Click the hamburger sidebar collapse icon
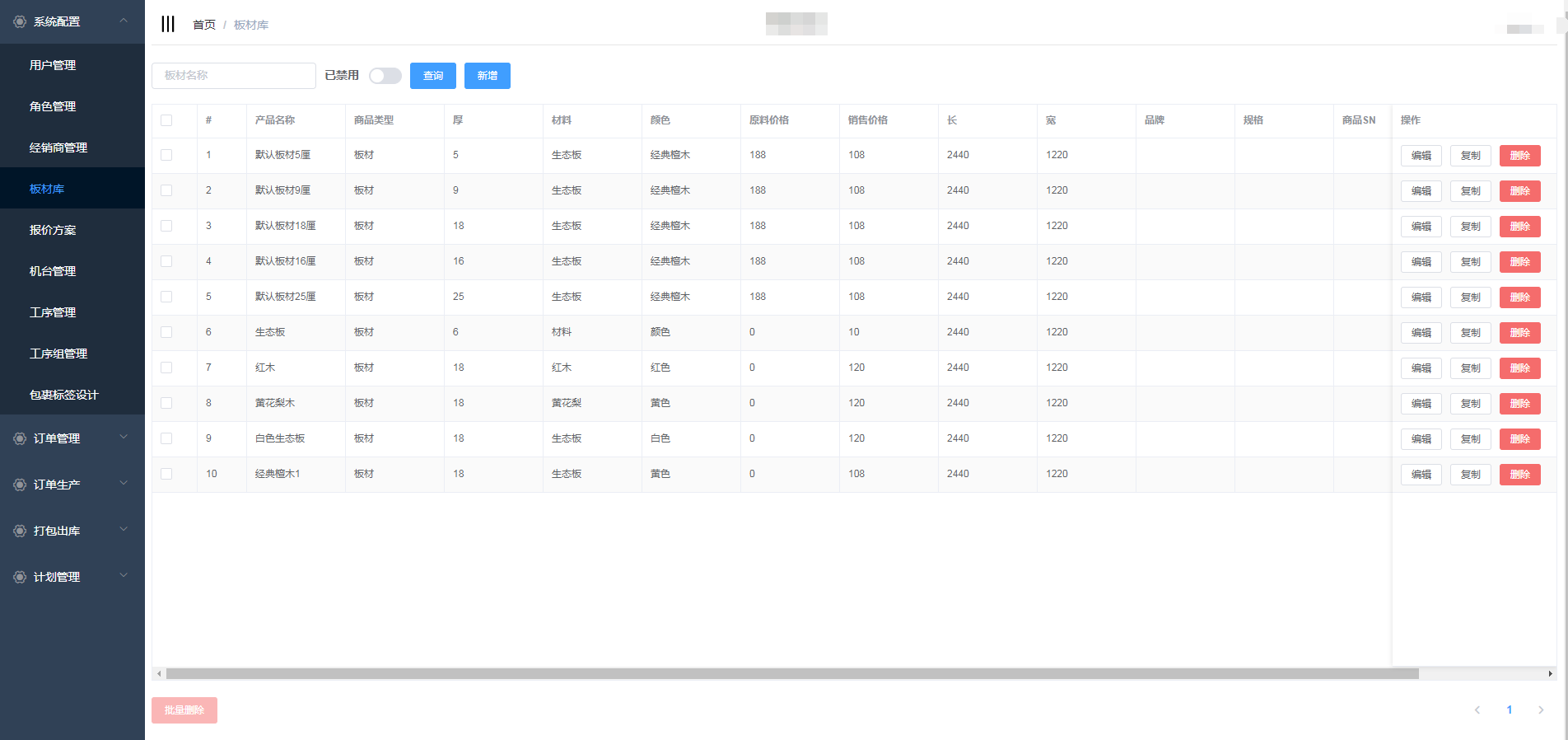Image resolution: width=1568 pixels, height=740 pixels. 168,24
